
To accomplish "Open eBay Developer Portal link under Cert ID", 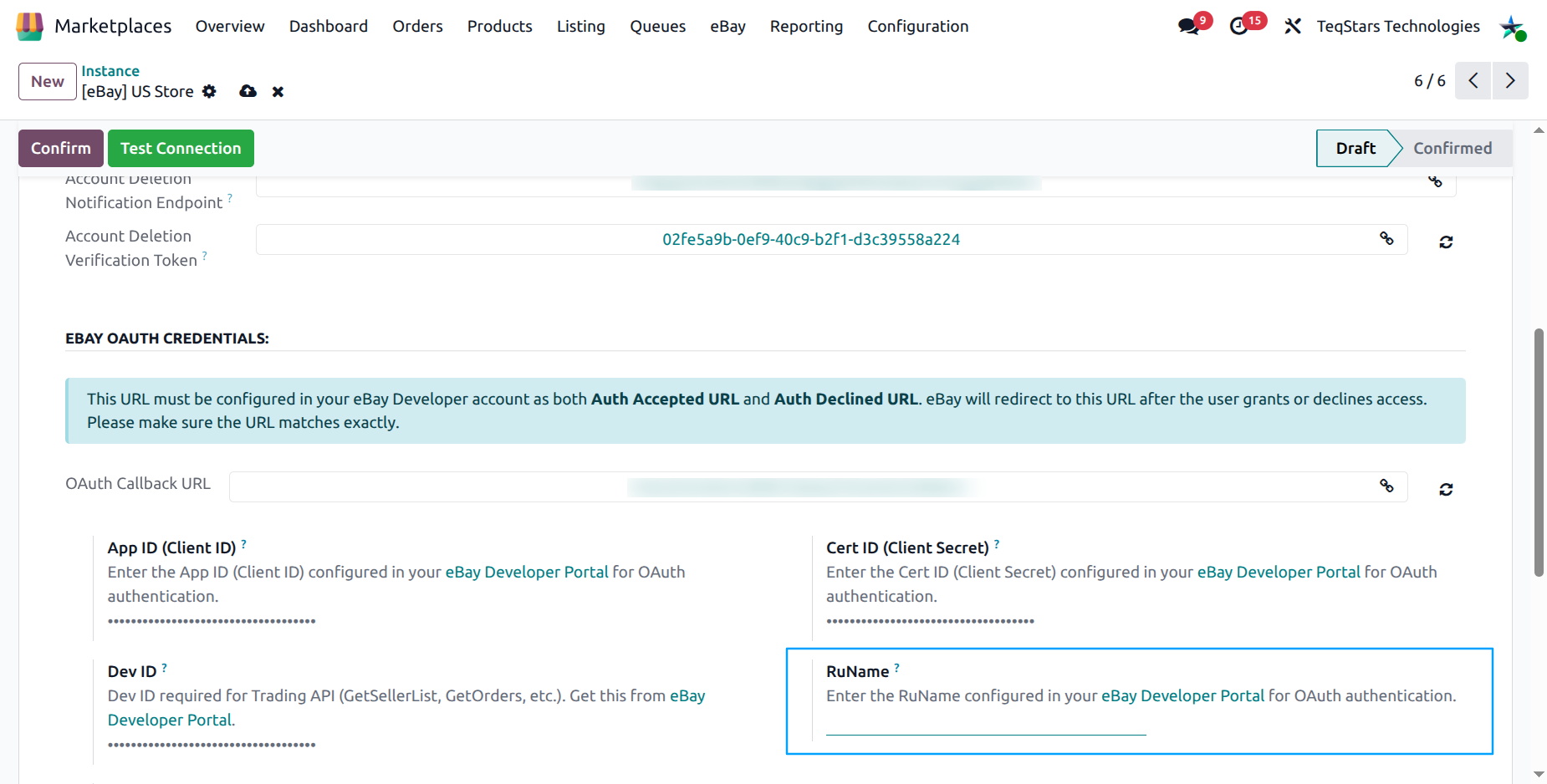I will (1279, 572).
